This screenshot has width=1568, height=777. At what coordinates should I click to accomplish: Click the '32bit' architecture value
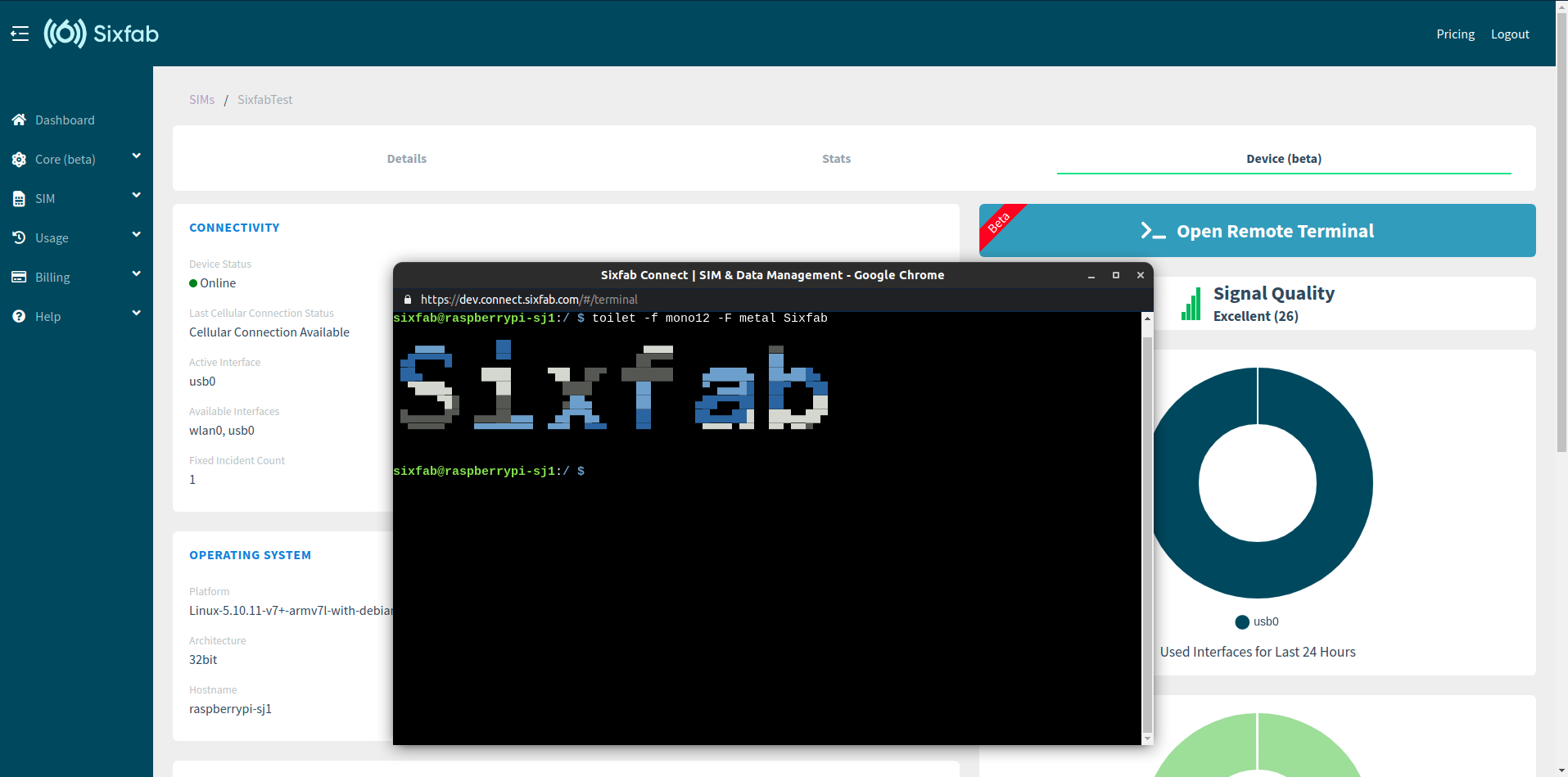coord(203,660)
